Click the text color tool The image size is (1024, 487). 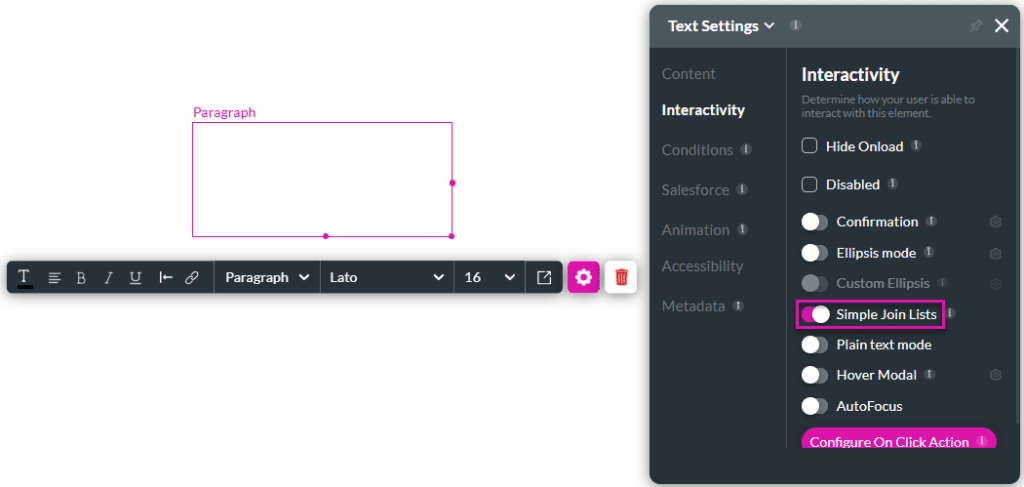click(x=24, y=277)
